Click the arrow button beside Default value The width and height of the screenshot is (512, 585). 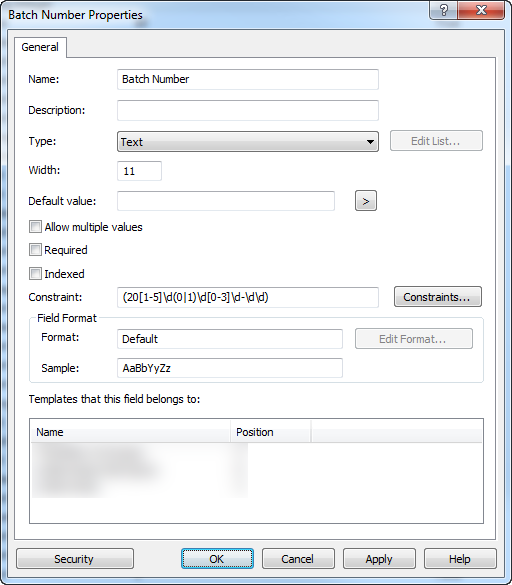click(x=366, y=201)
